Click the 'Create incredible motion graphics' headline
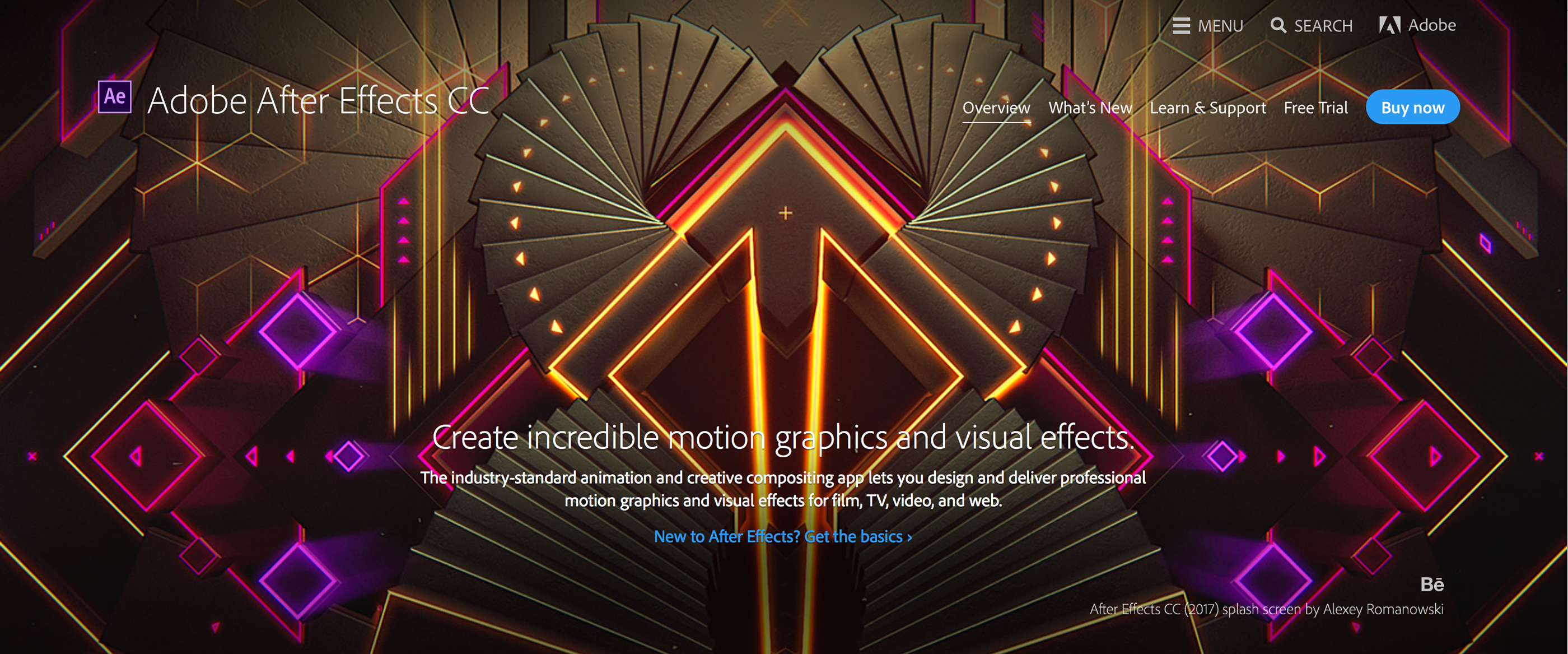This screenshot has height=654, width=1568. pos(783,437)
